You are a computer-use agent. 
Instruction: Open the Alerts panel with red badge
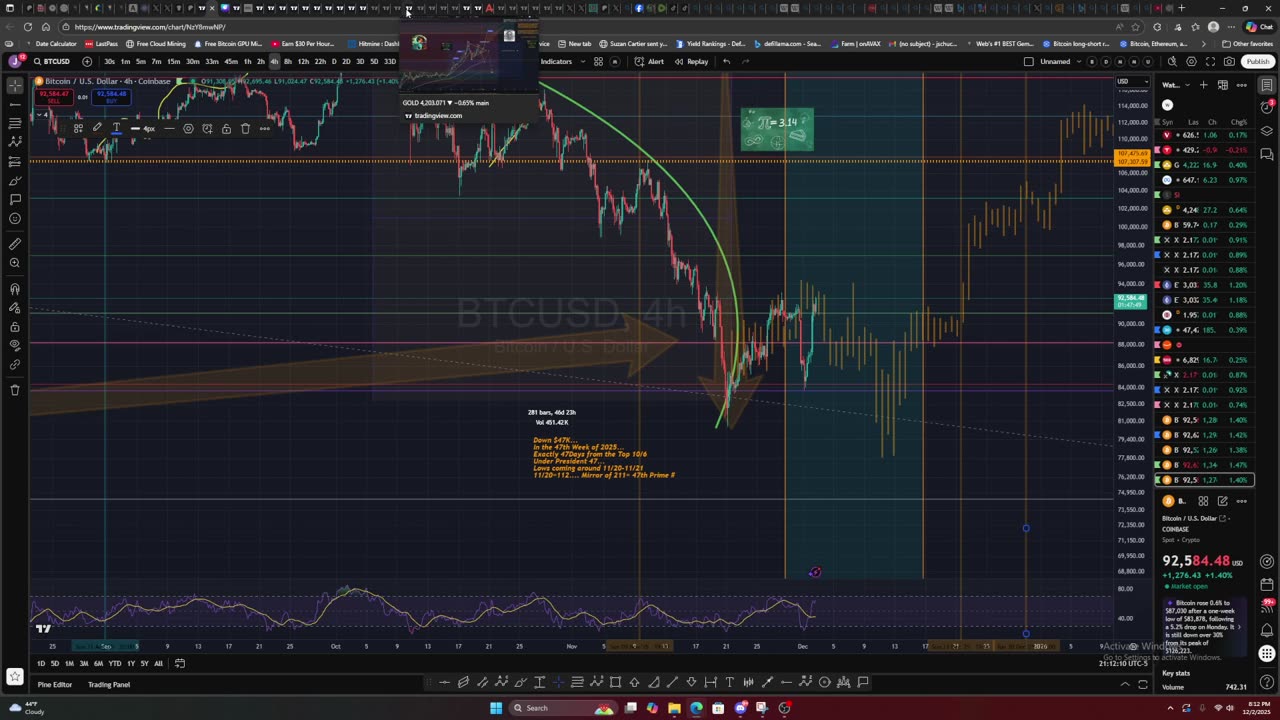coord(1267,107)
